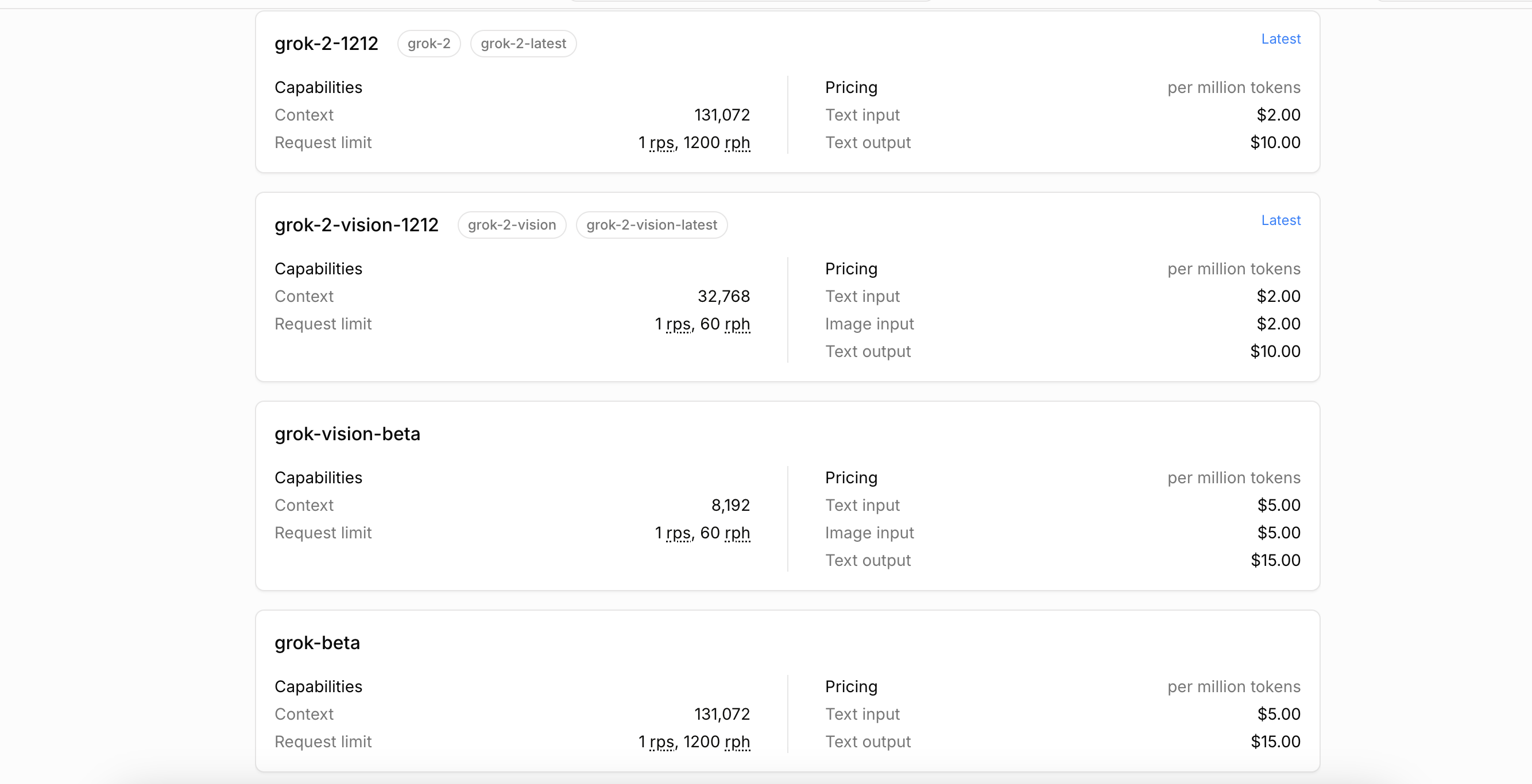Image resolution: width=1532 pixels, height=784 pixels.
Task: Click the grok-2-latest alias chip
Action: point(523,44)
